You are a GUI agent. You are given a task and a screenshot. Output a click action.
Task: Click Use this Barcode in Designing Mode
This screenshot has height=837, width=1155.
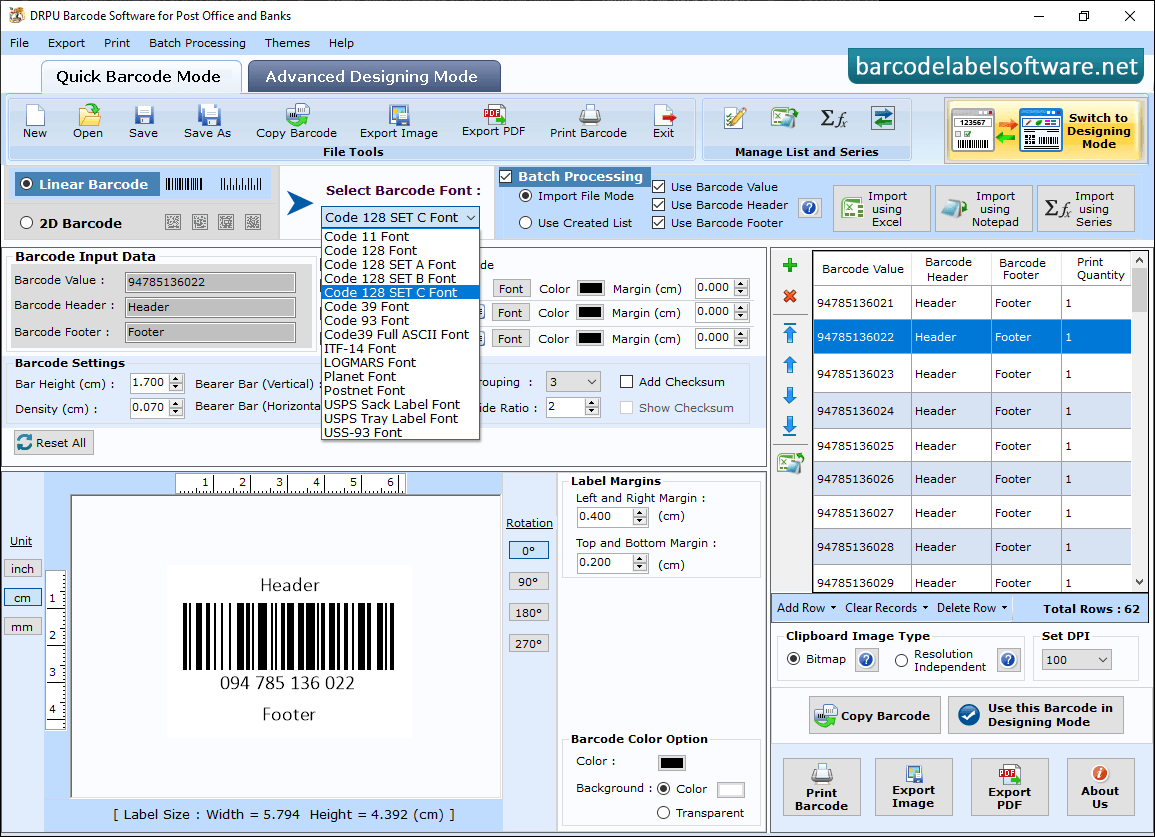(x=1036, y=715)
